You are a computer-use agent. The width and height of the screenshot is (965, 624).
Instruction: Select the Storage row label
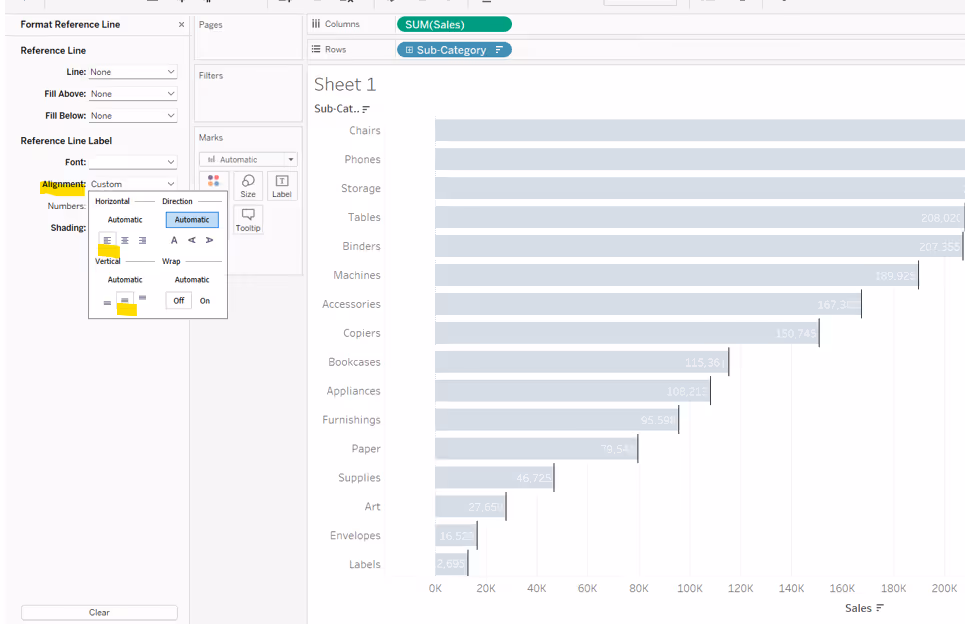click(x=361, y=188)
